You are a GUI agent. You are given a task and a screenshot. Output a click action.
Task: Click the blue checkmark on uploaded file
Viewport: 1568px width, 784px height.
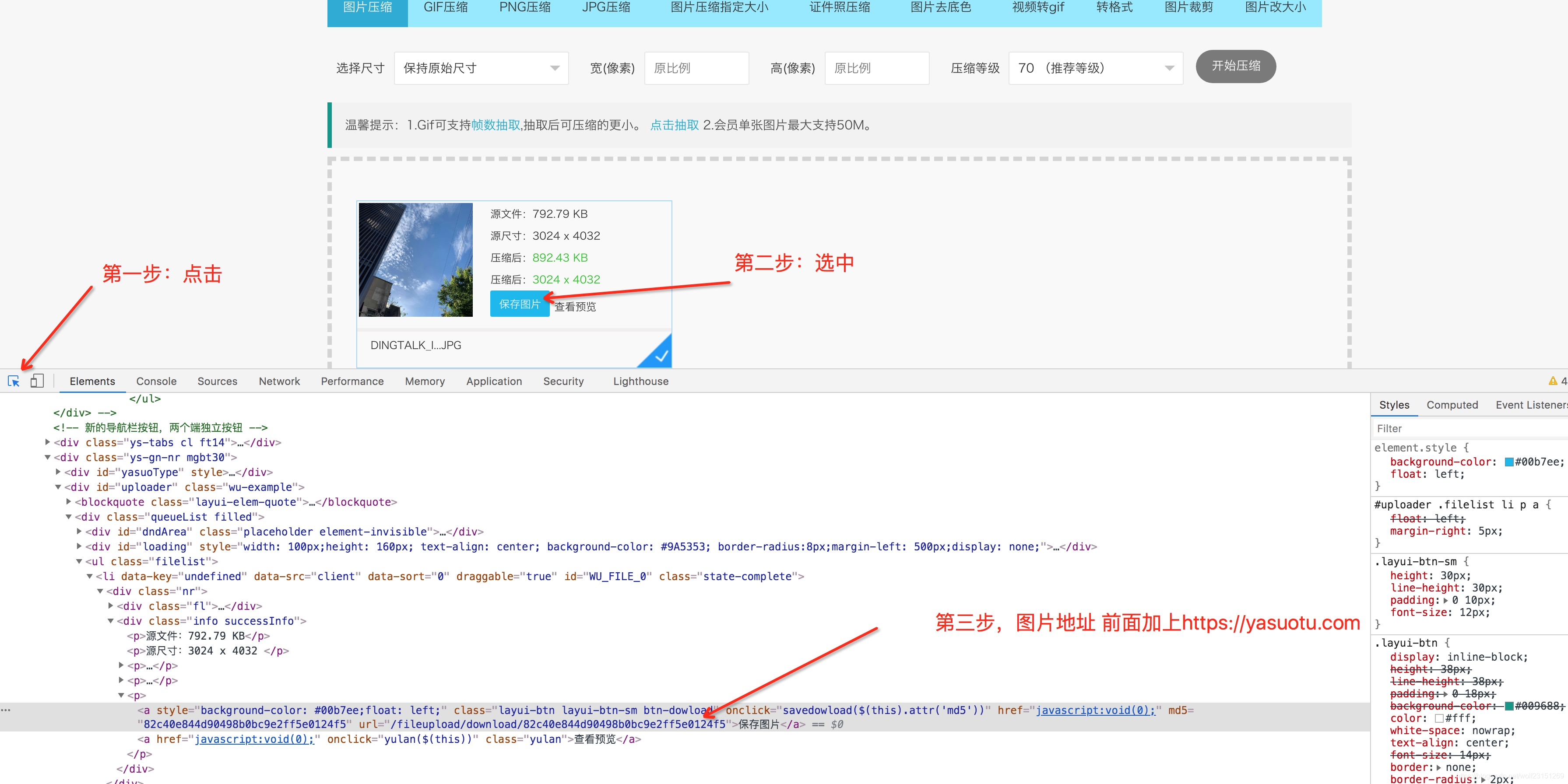(x=661, y=357)
